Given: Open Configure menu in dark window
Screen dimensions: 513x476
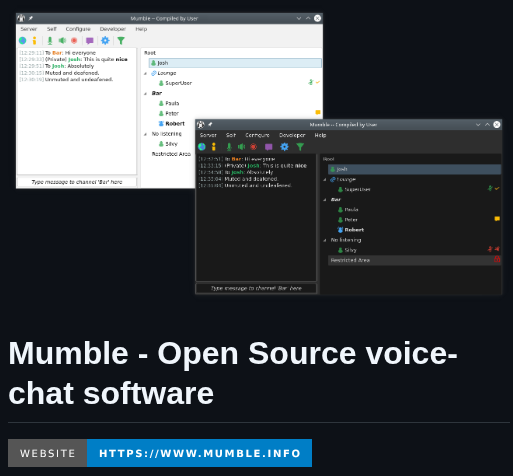Looking at the screenshot, I should [257, 135].
